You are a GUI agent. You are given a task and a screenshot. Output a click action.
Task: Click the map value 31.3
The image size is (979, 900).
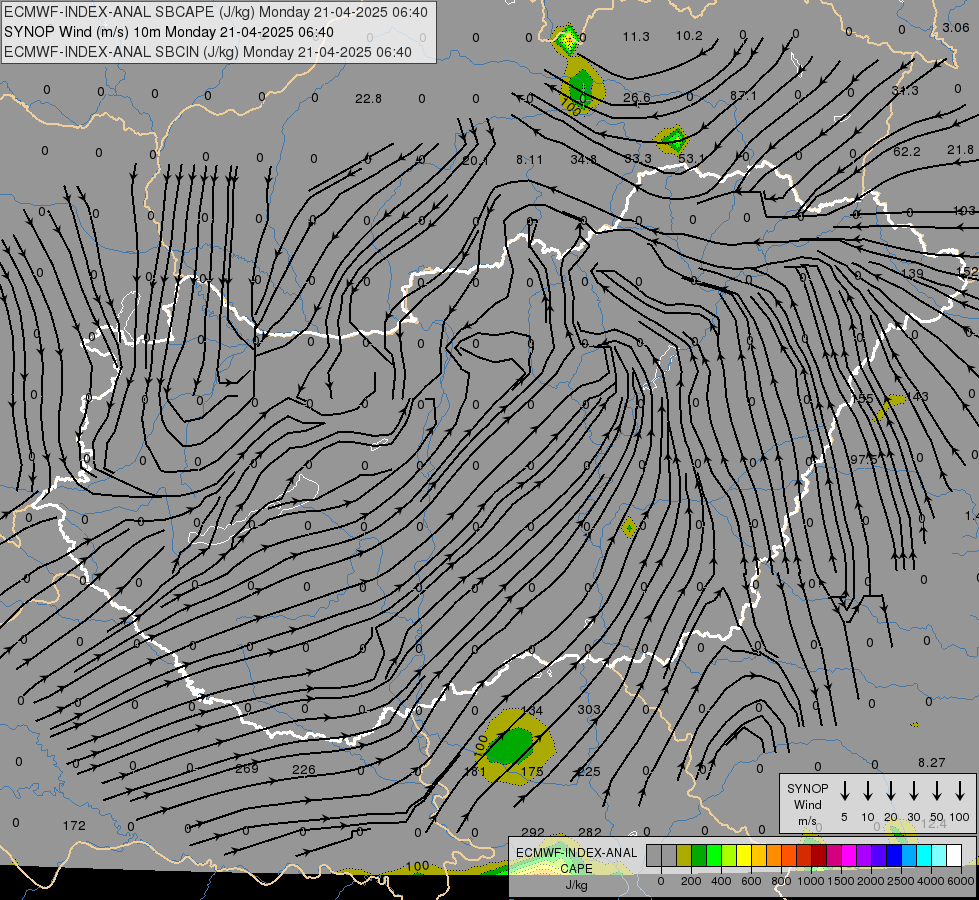coord(905,91)
